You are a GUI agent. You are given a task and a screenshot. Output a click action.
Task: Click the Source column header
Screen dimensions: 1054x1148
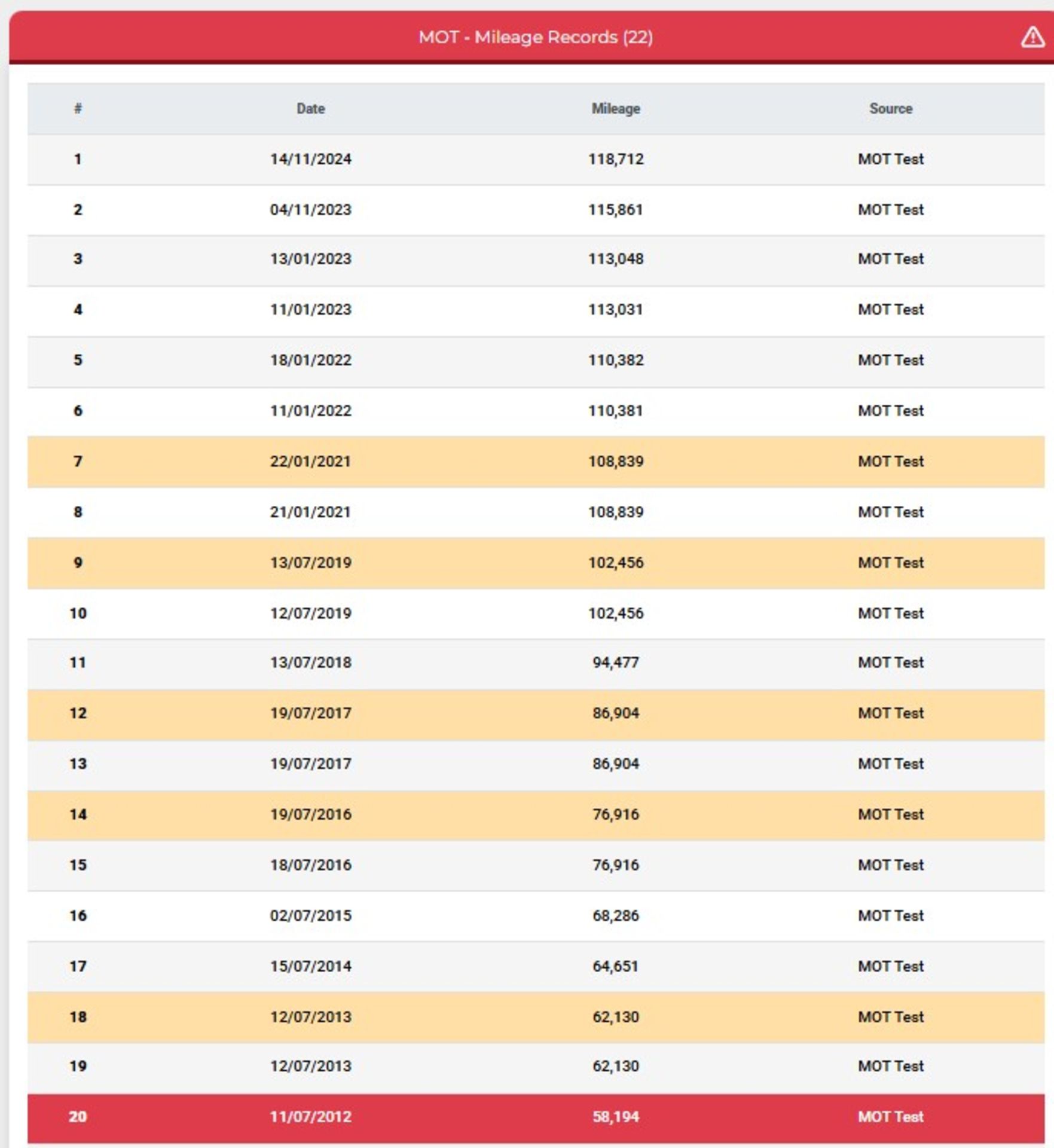coord(891,109)
